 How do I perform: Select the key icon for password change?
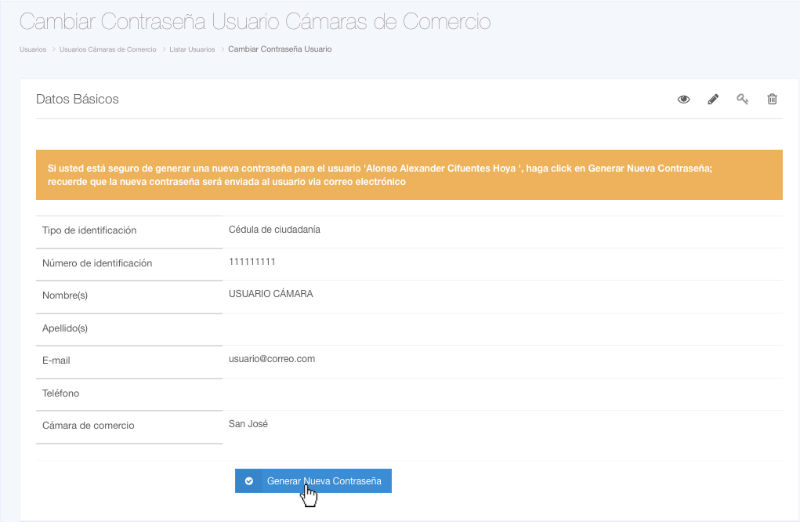pos(742,100)
